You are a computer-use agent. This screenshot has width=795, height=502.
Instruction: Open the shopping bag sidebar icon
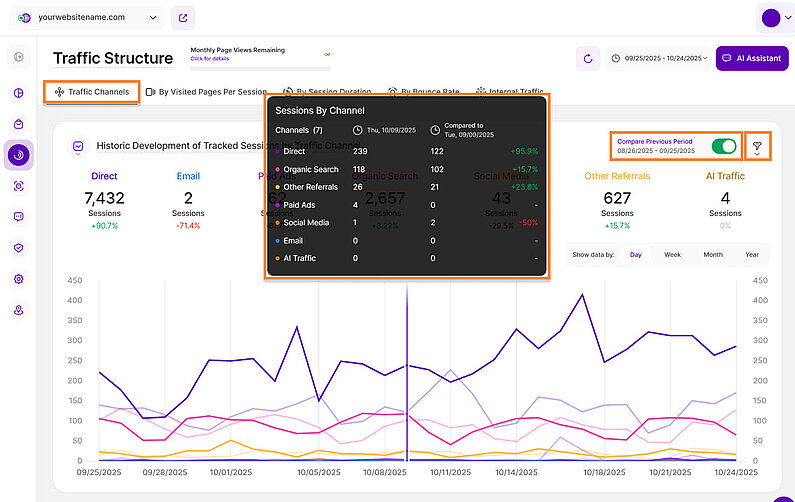pyautogui.click(x=19, y=124)
